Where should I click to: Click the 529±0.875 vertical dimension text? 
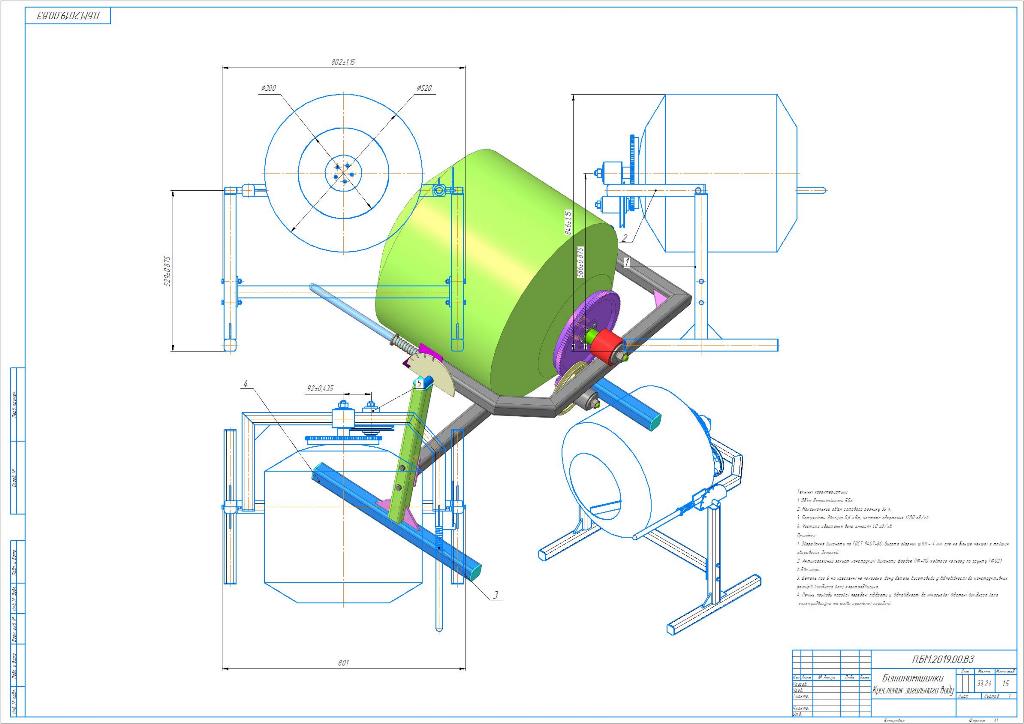tap(167, 271)
